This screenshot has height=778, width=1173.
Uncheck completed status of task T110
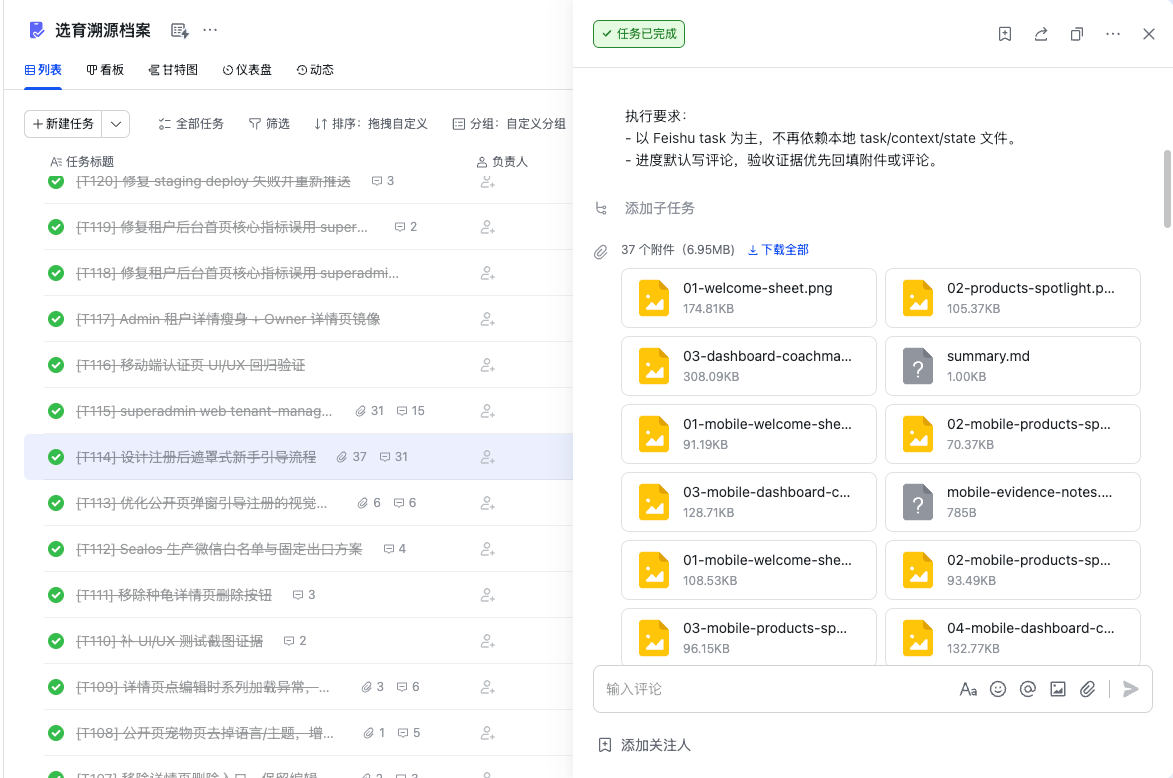pos(56,641)
